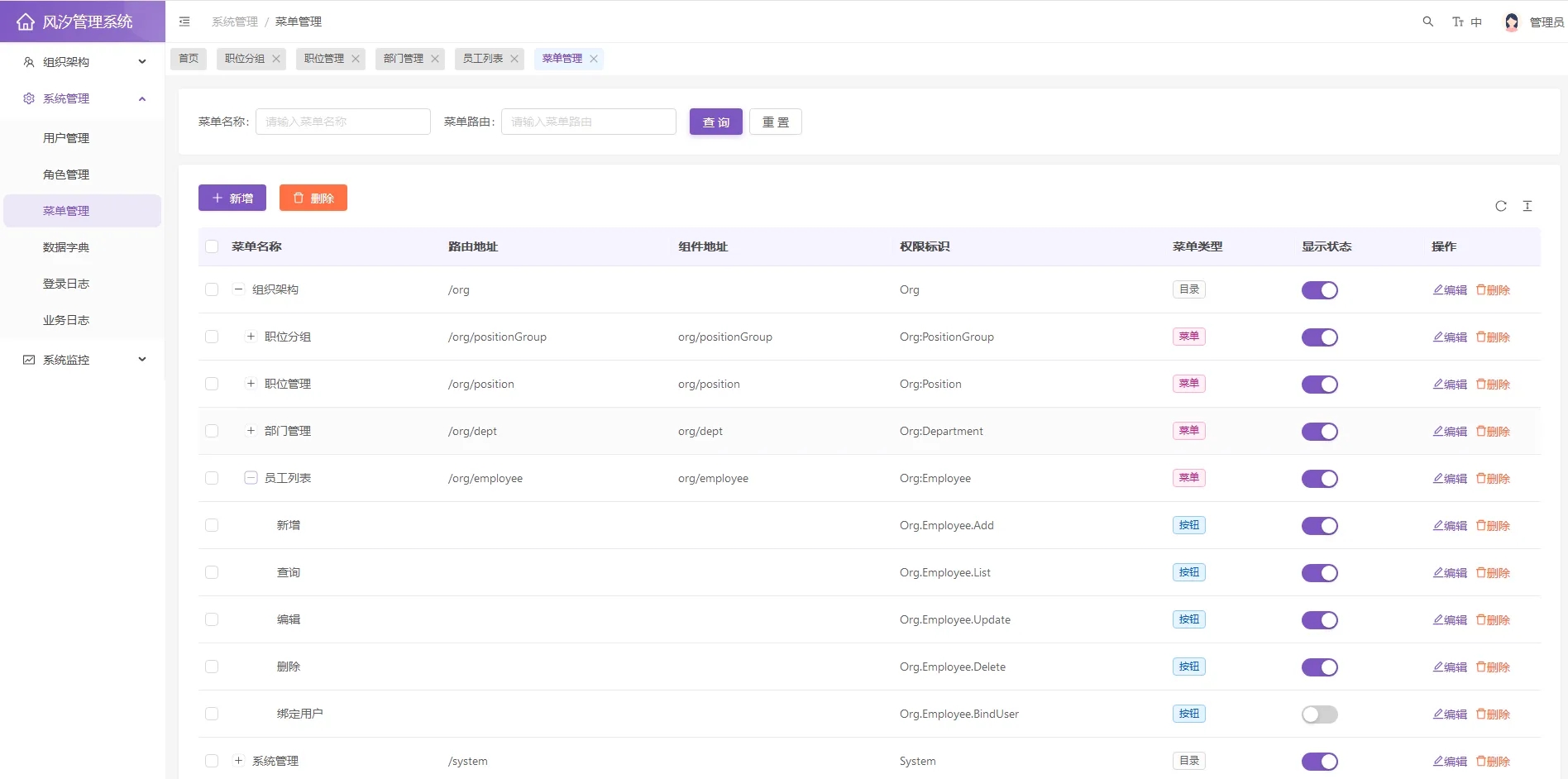Focus the 菜单名称 input field
This screenshot has height=779, width=1568.
(x=342, y=122)
